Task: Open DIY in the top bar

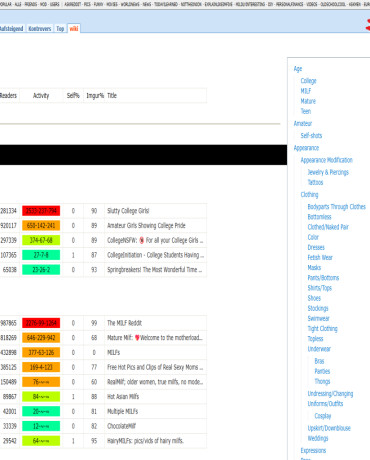Action: pyautogui.click(x=270, y=4)
